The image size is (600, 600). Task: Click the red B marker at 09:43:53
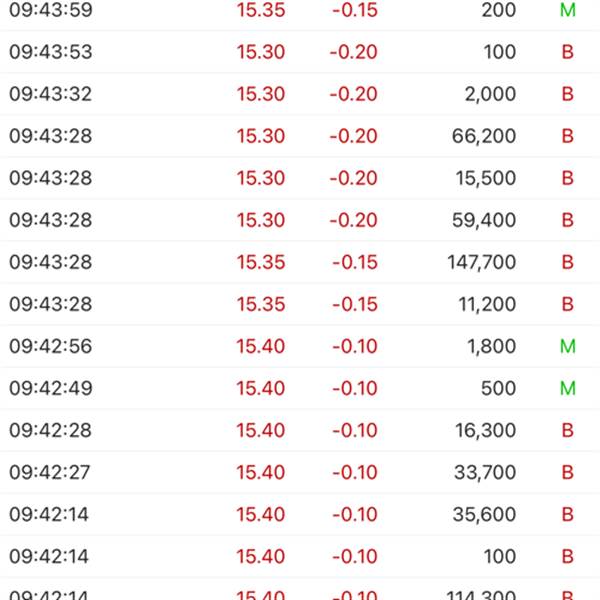[x=567, y=52]
